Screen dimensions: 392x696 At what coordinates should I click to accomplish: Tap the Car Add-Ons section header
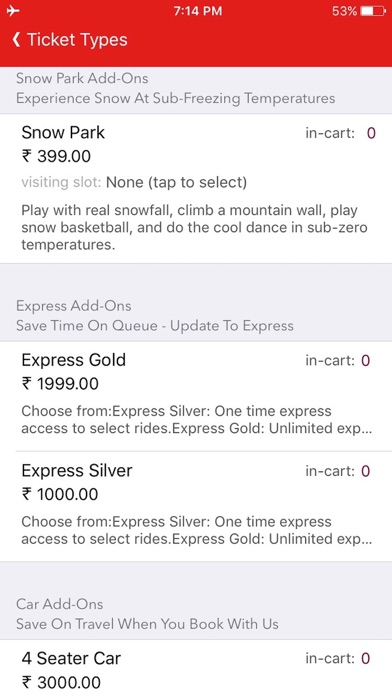pos(196,614)
